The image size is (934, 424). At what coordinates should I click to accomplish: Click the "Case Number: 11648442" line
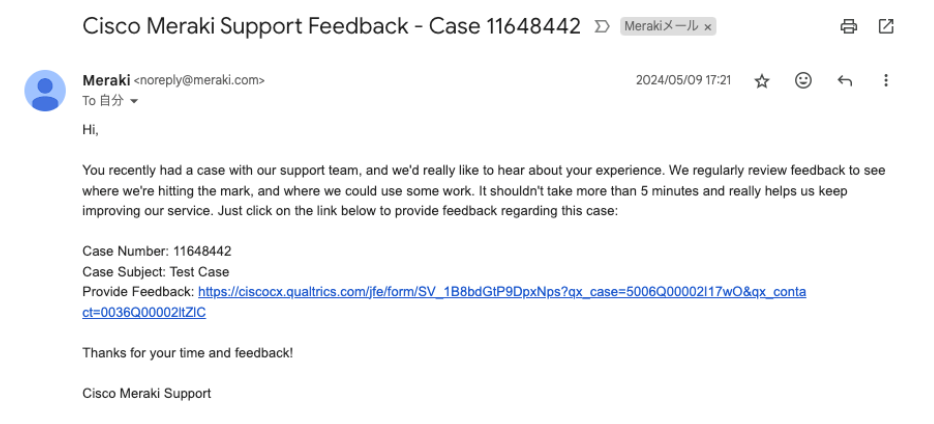(156, 251)
